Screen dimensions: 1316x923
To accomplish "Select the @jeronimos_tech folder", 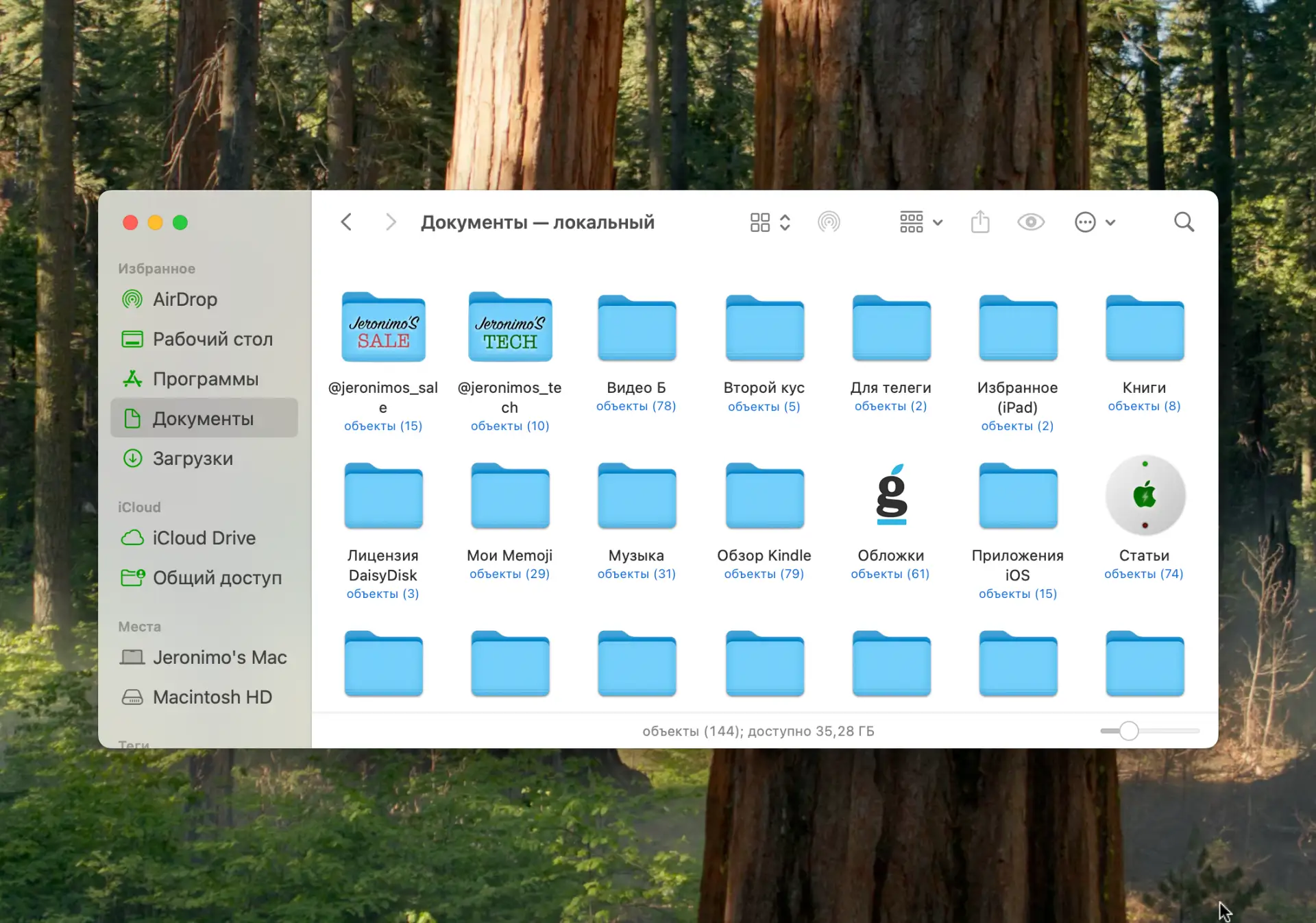I will 510,328.
